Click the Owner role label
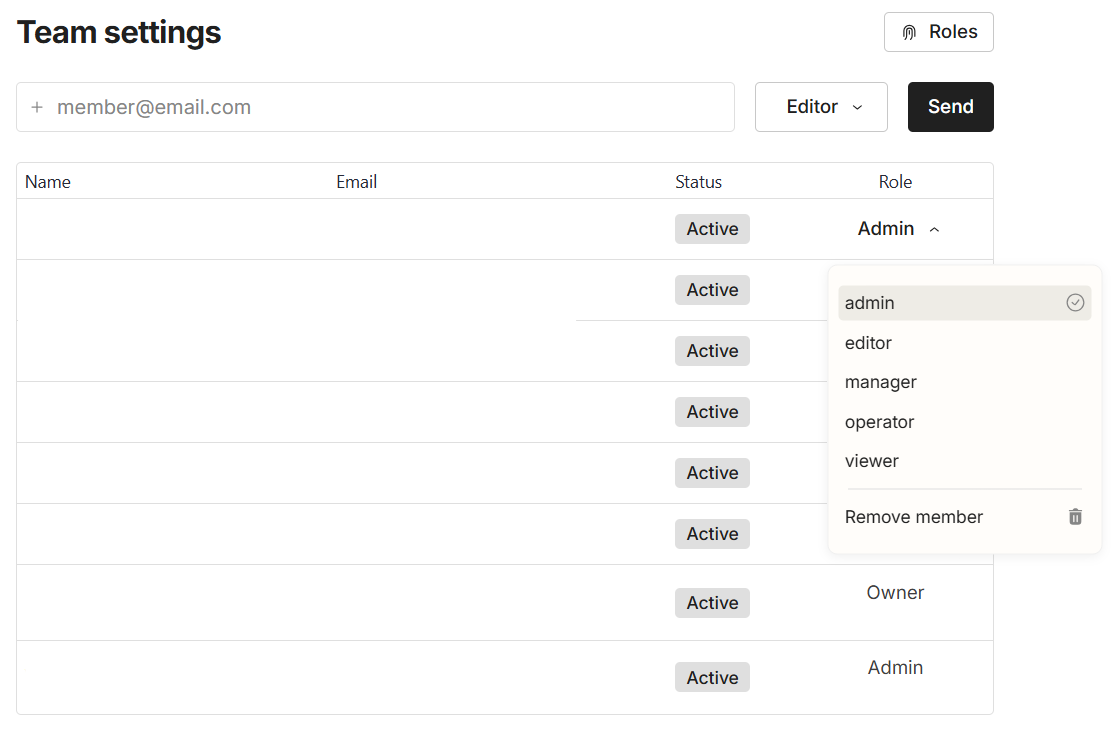 coord(895,592)
